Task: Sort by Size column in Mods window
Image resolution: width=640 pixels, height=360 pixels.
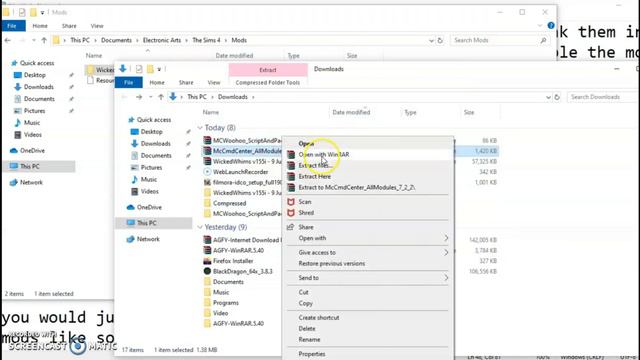Action: [352, 56]
